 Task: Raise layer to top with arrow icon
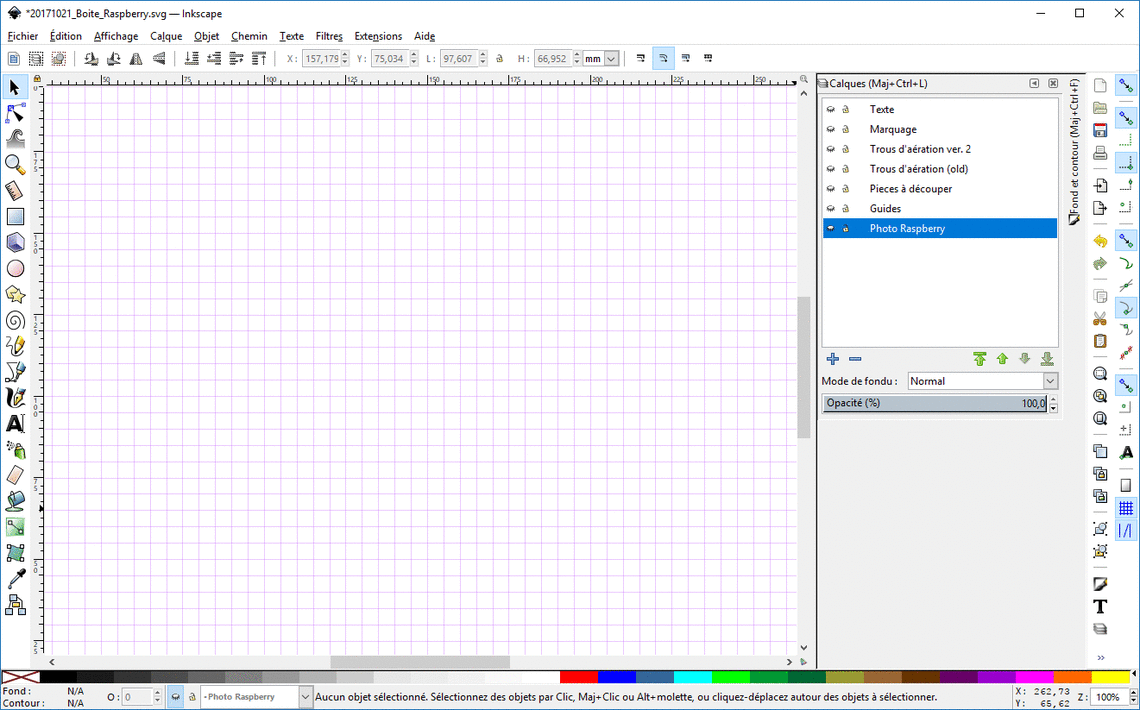tap(979, 359)
